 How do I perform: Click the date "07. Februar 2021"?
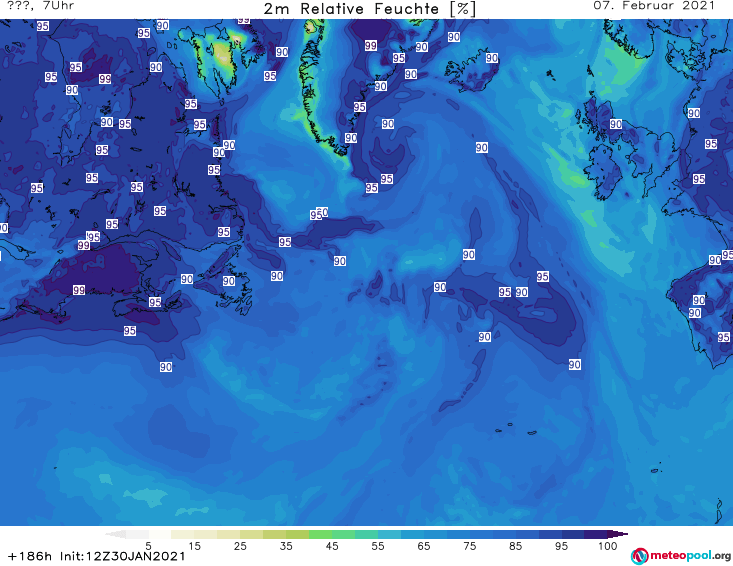(x=654, y=6)
